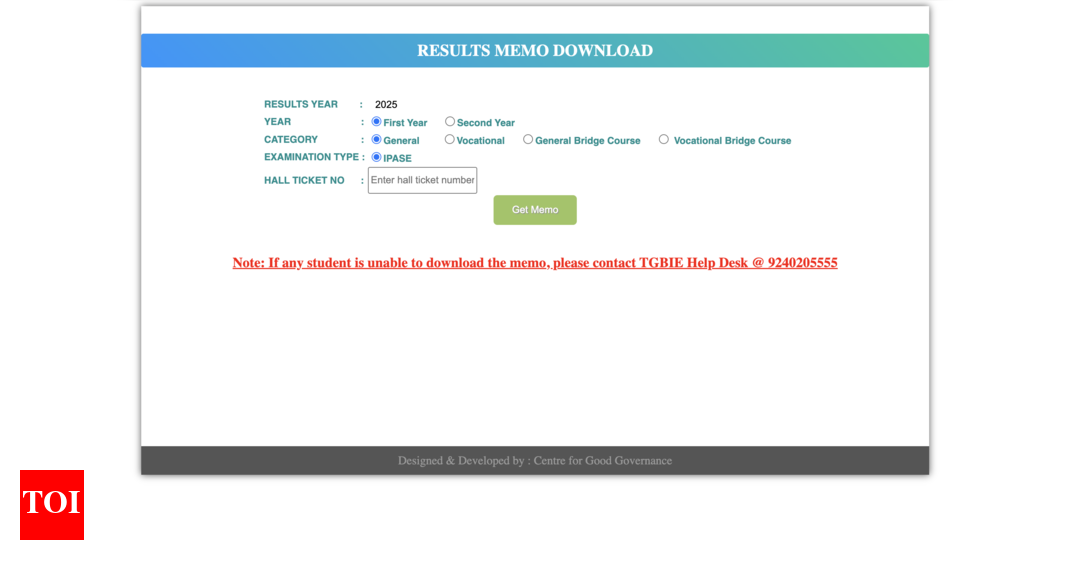Image resolution: width=1070 pixels, height=579 pixels.
Task: Pick the Vocational category radio button
Action: [x=450, y=140]
